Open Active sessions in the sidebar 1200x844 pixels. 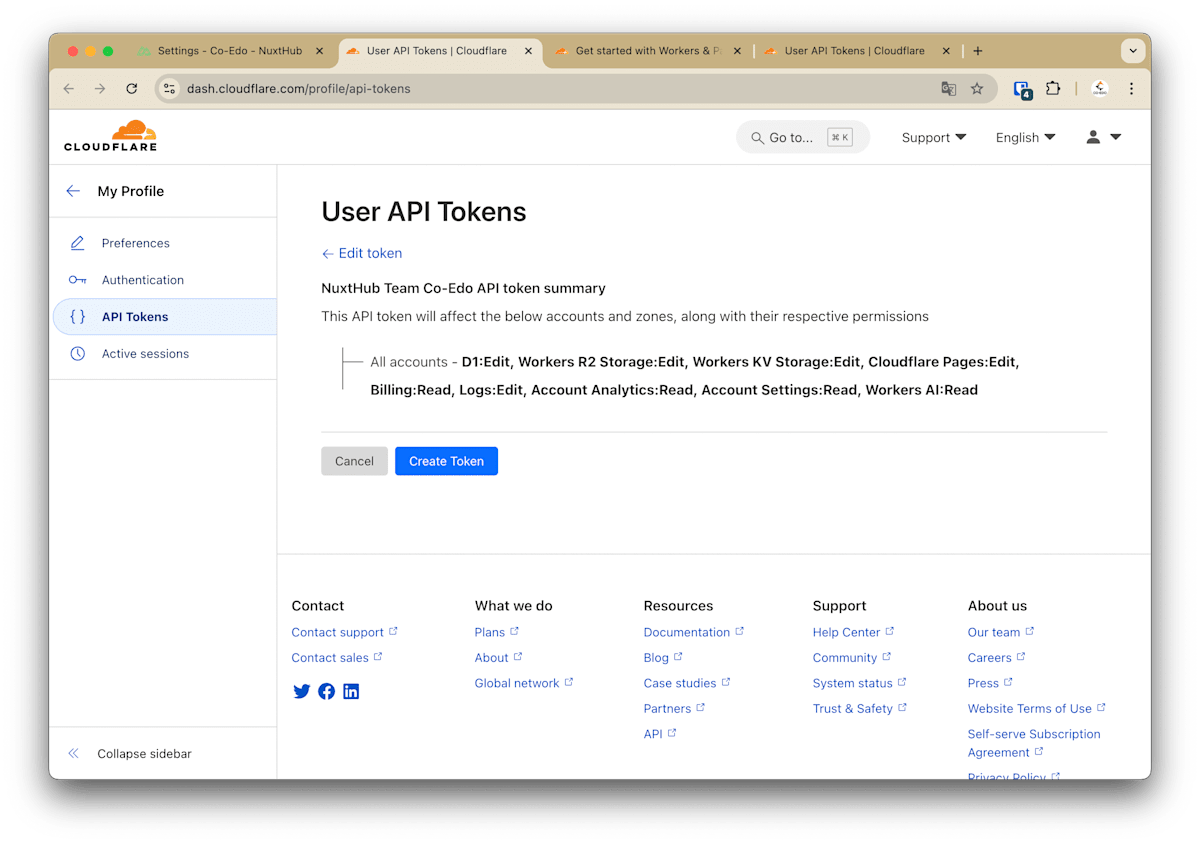tap(145, 354)
